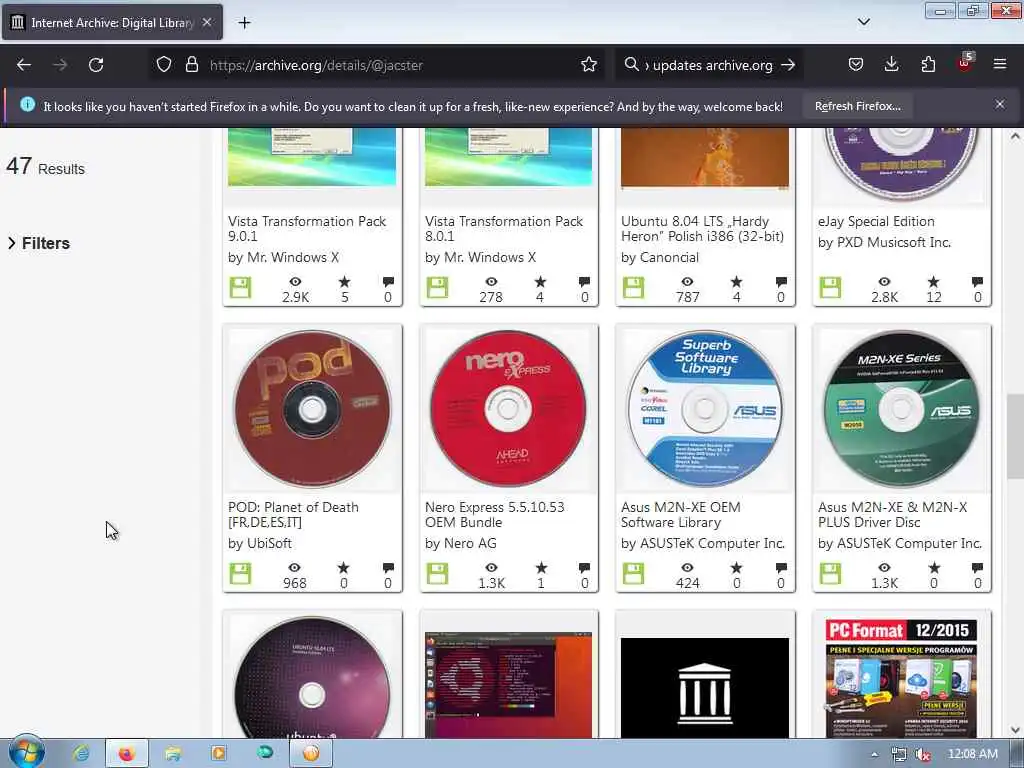
Task: Open Nero Express 5.5.10.53 OEM Bundle title
Action: coord(494,515)
